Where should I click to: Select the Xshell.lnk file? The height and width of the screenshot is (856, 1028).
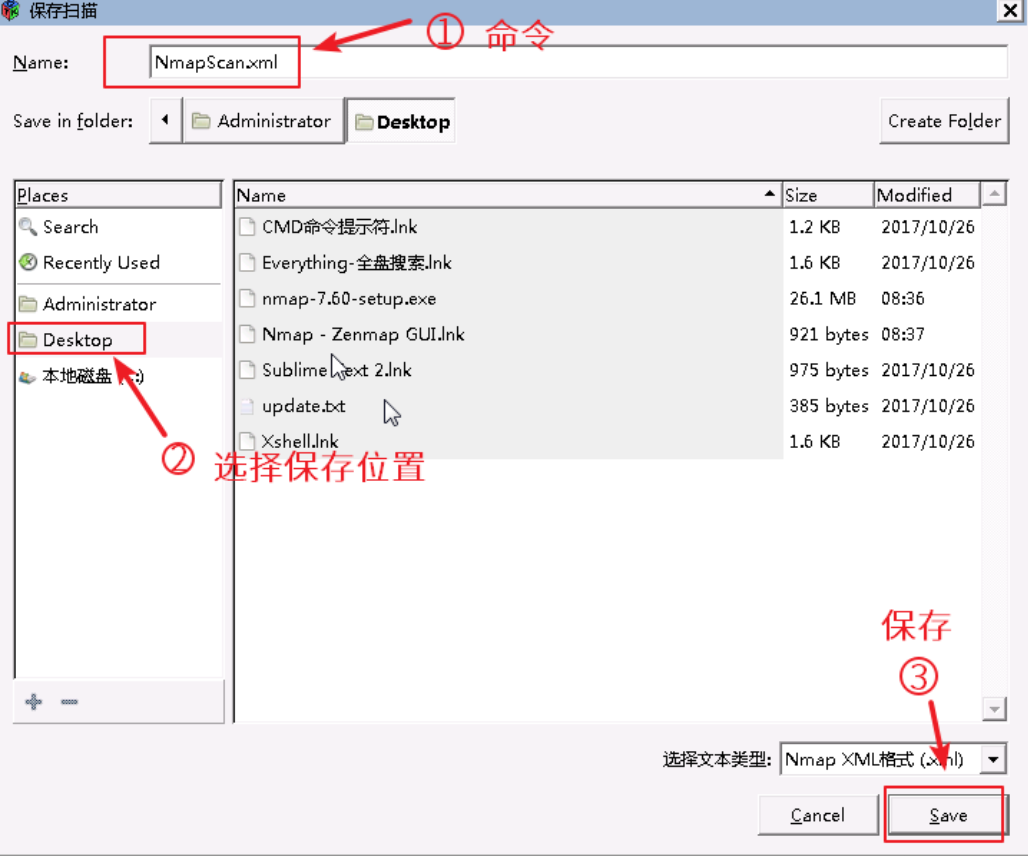(300, 442)
